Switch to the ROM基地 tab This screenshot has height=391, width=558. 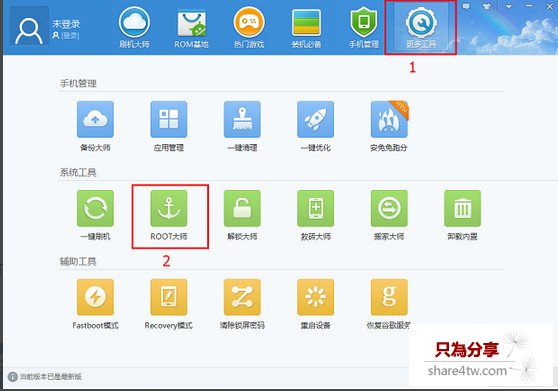[191, 28]
